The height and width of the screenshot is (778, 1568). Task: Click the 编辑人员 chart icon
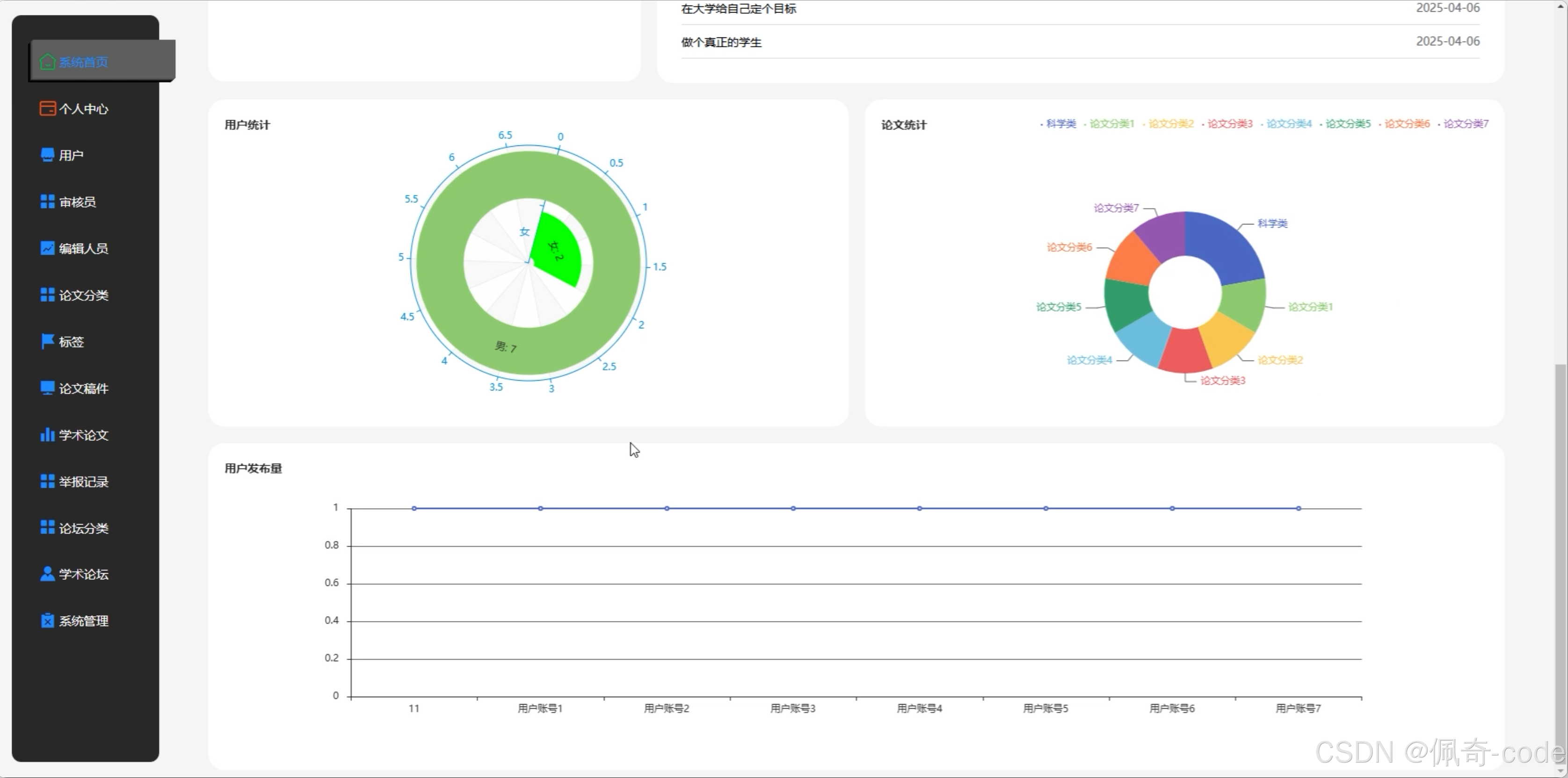pyautogui.click(x=47, y=248)
